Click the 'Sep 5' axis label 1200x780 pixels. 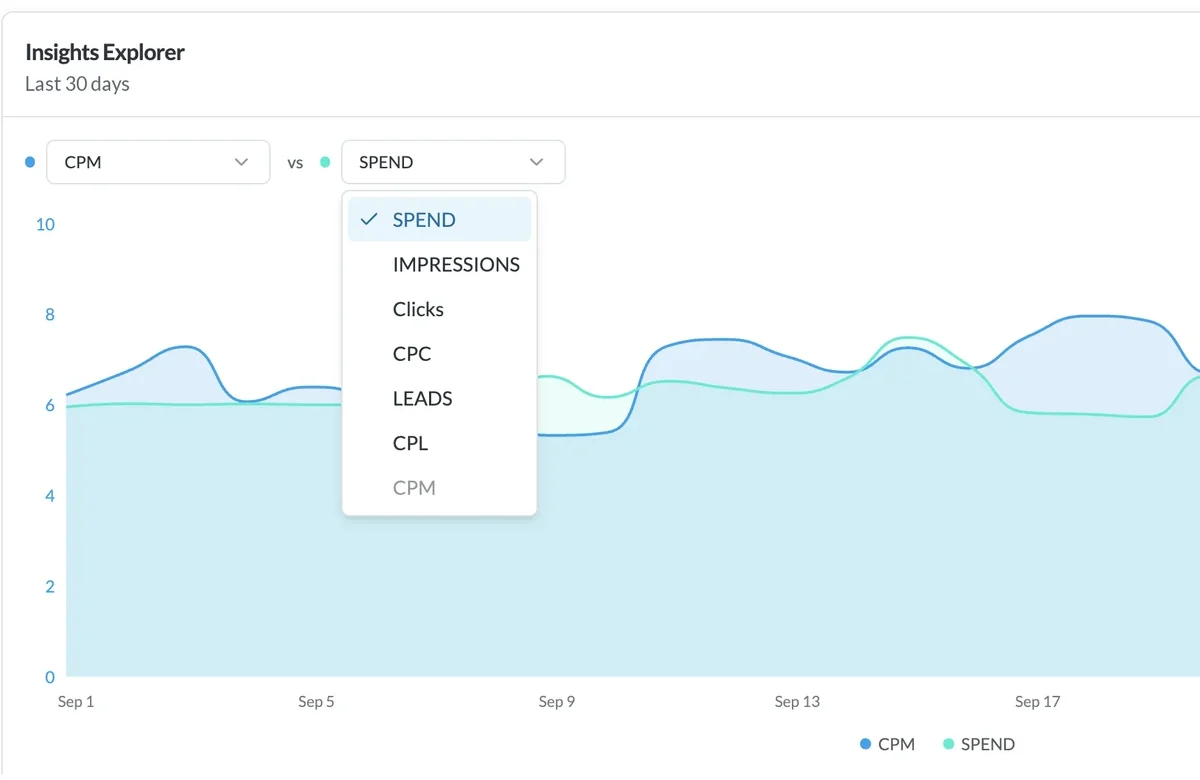tap(316, 702)
